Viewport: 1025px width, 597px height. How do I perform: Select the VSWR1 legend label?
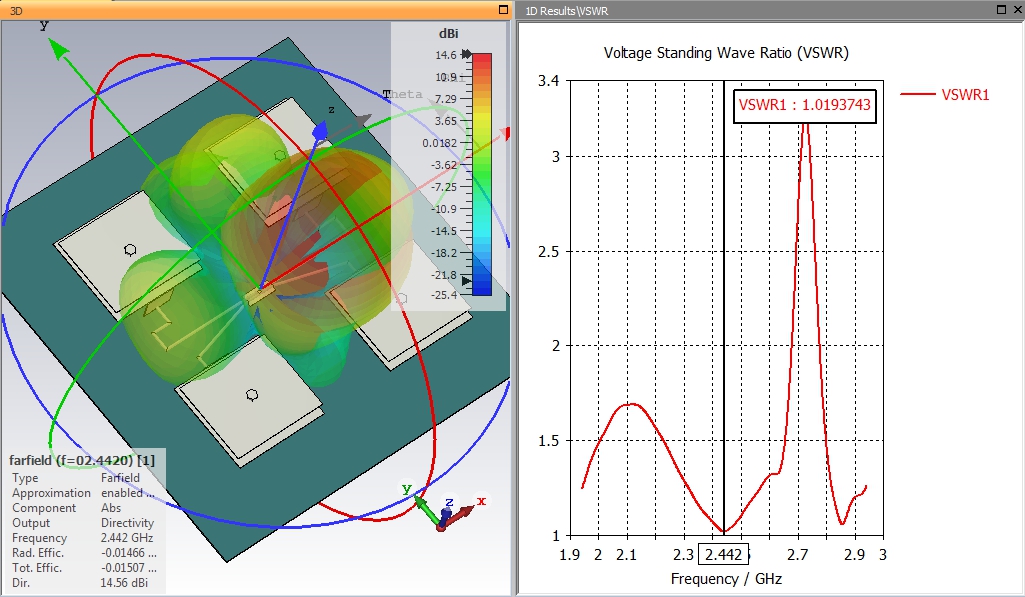pos(966,95)
